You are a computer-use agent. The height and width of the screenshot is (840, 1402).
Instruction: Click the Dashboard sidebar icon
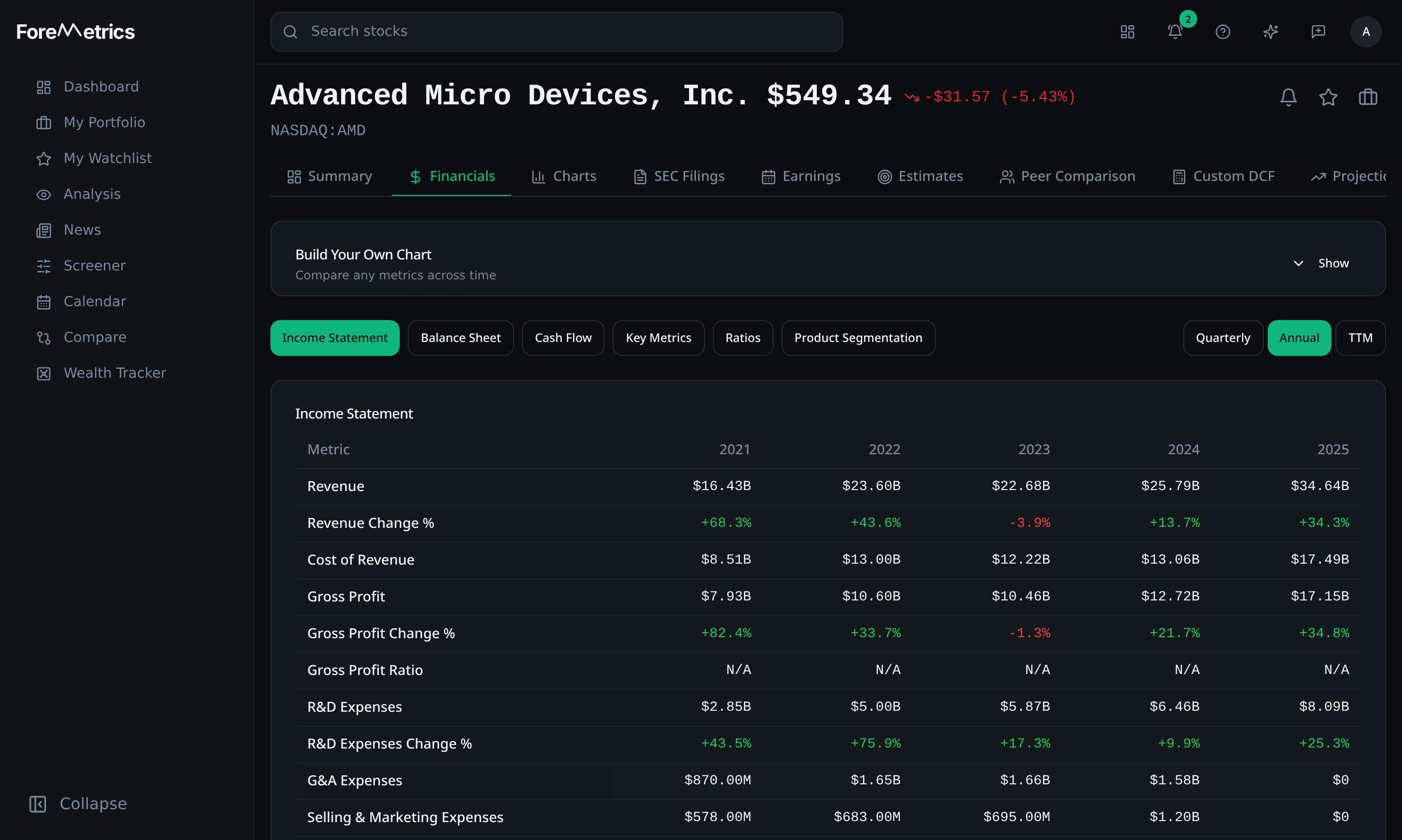click(x=44, y=87)
